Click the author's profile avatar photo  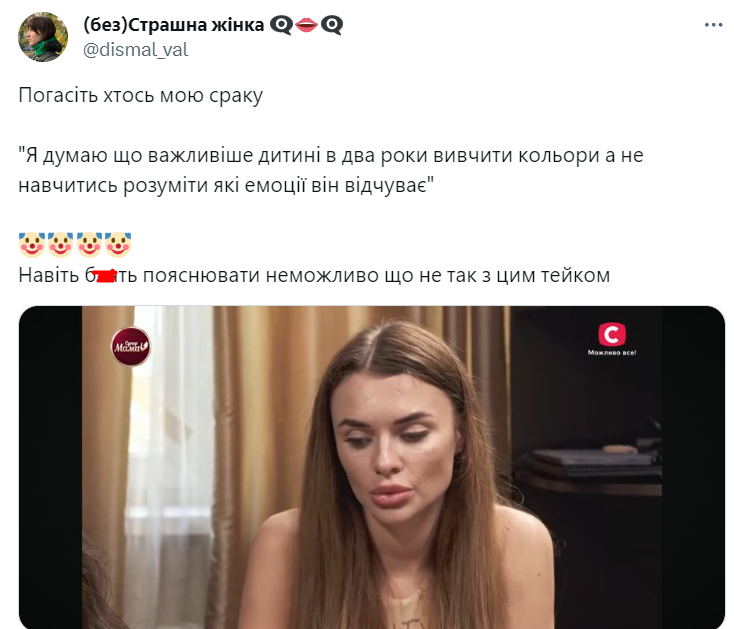(43, 37)
